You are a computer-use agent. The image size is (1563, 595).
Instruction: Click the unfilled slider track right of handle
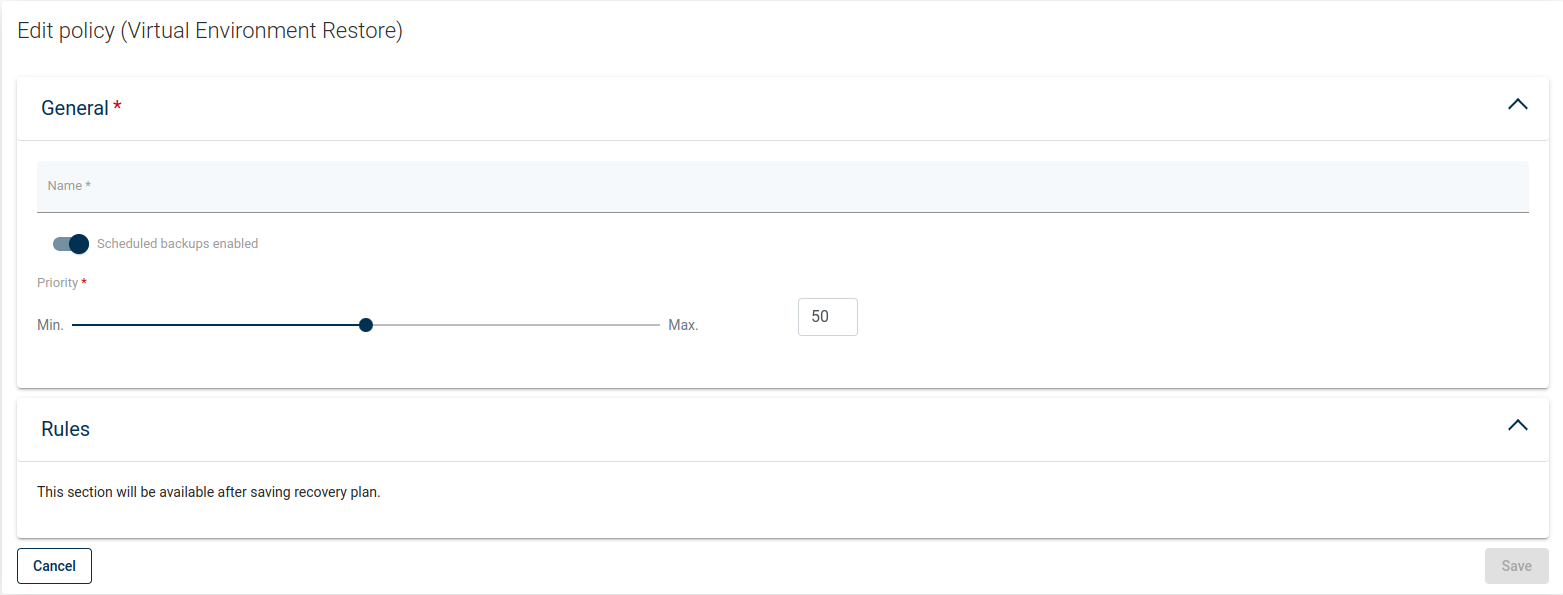(512, 325)
